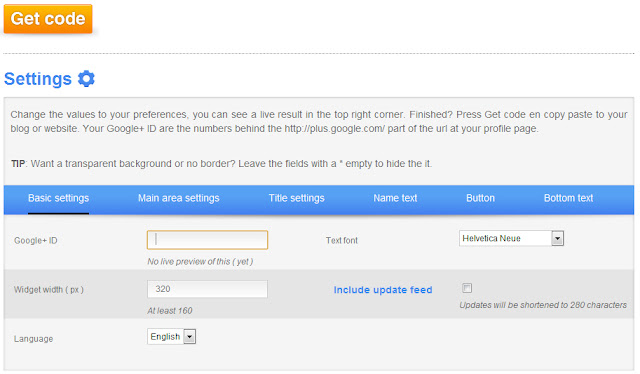640x374 pixels.
Task: Click the Widget width ( px ) label
Action: [x=49, y=289]
